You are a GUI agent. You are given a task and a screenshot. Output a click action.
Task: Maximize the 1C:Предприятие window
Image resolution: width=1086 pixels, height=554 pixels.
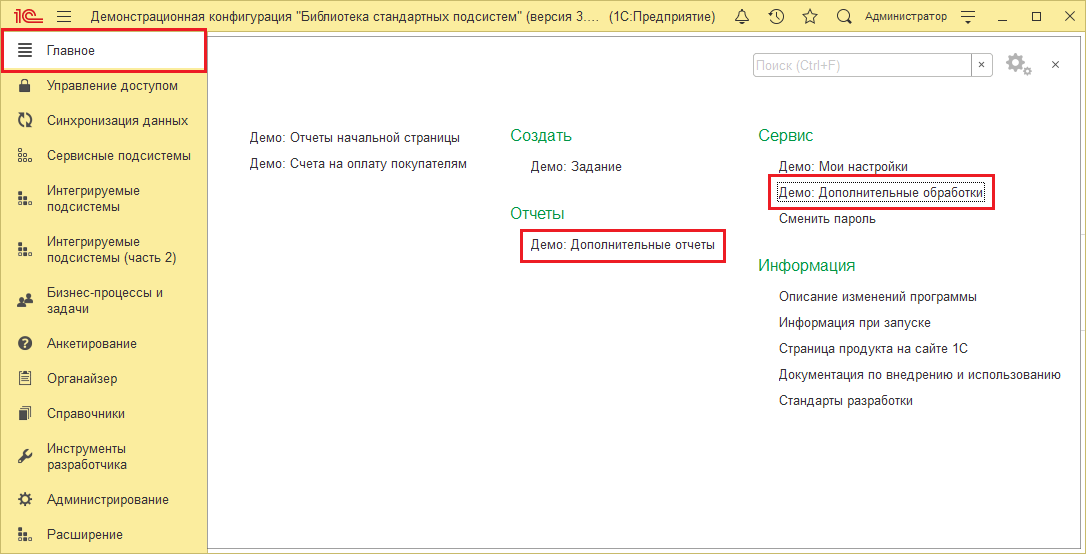(1036, 17)
